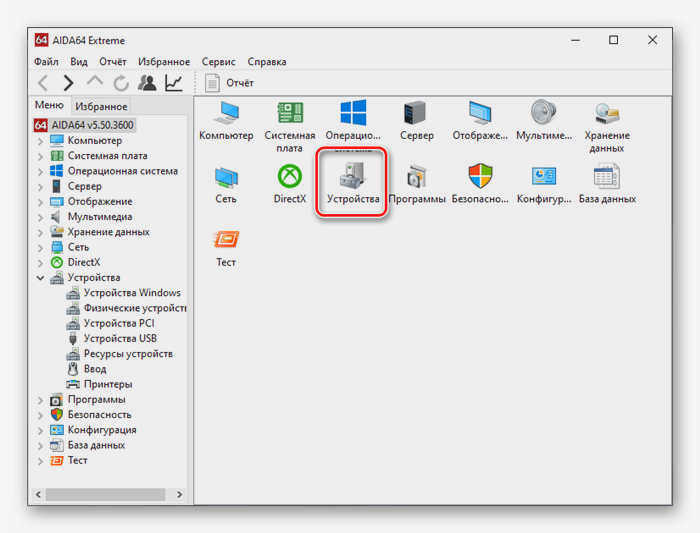Switch to the Меню tab
The image size is (700, 533).
point(49,105)
